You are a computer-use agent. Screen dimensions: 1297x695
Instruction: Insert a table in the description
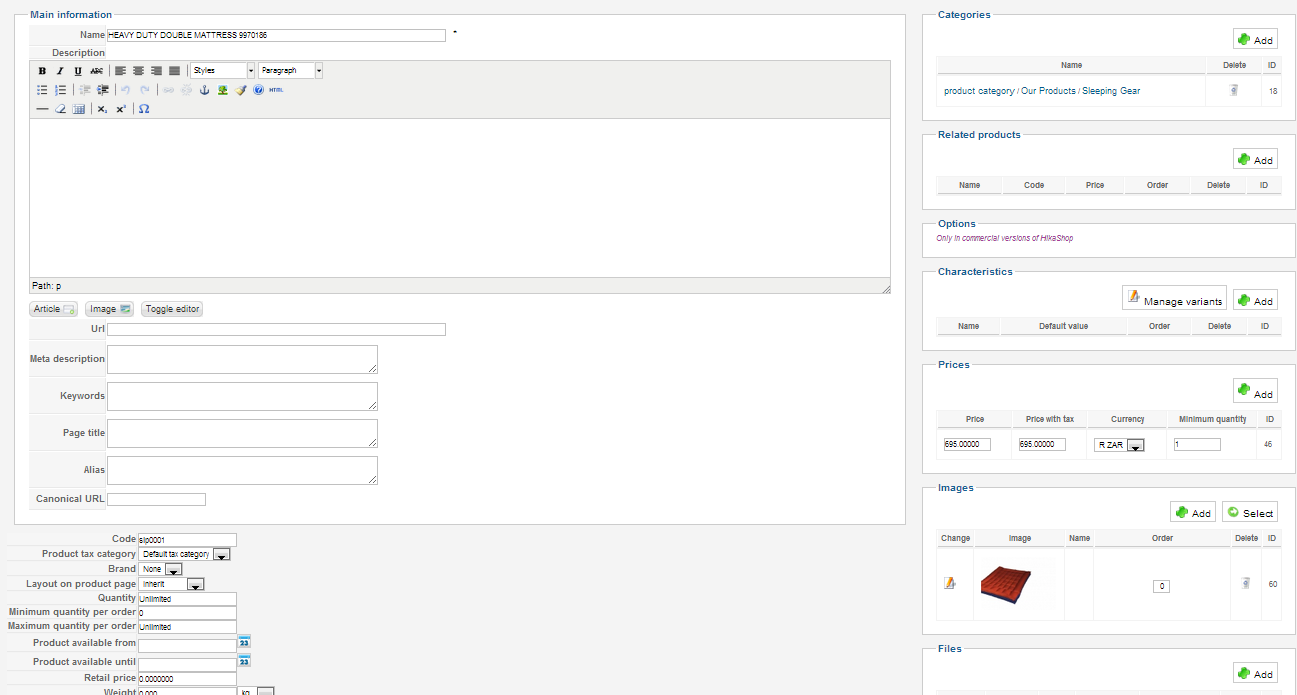[x=79, y=109]
